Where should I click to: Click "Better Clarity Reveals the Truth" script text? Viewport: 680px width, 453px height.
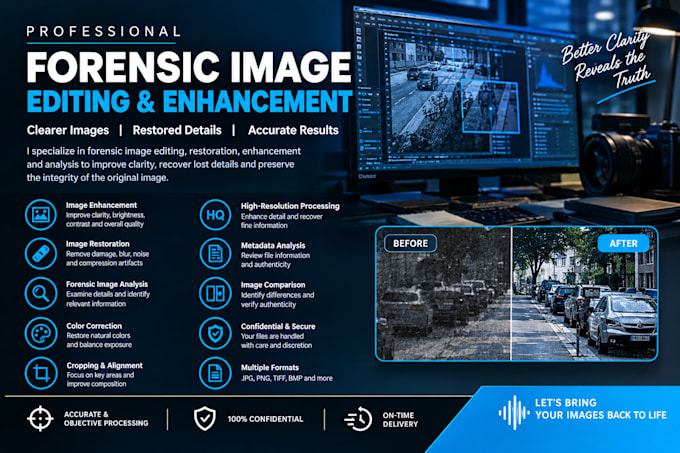pyautogui.click(x=607, y=61)
